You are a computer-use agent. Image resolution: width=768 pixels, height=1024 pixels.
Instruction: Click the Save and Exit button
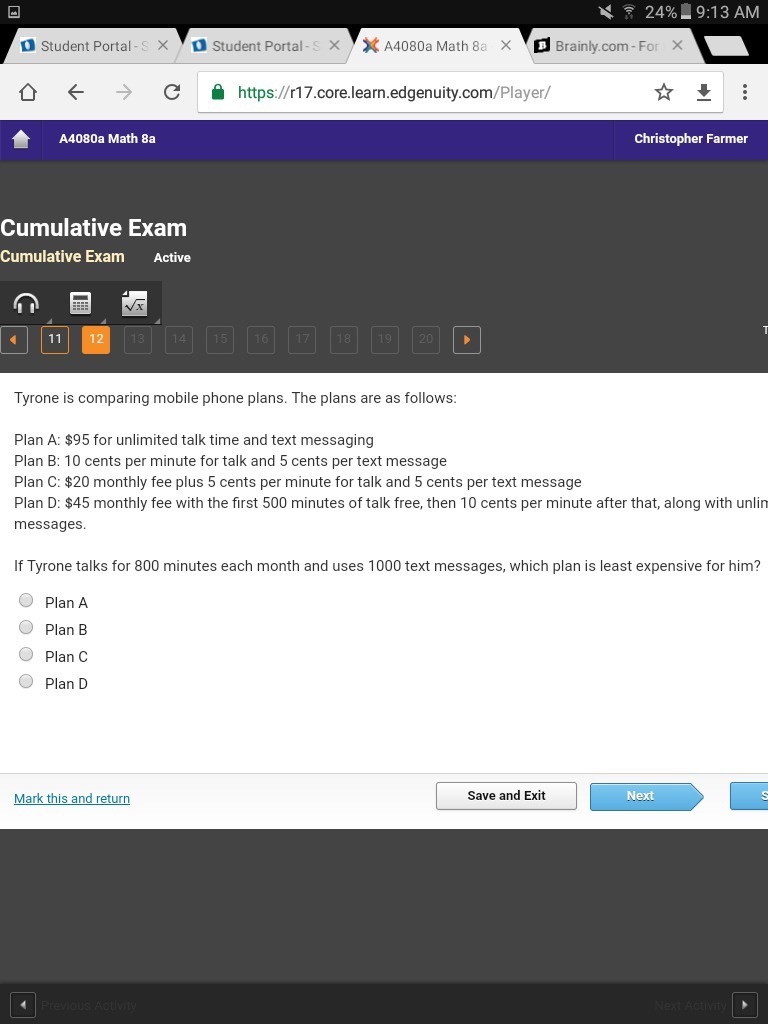point(506,796)
